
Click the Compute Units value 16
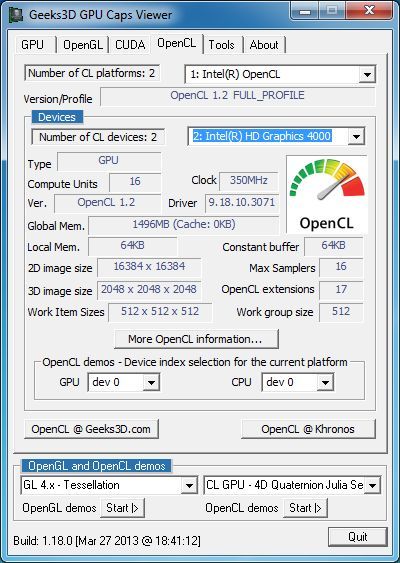135,182
